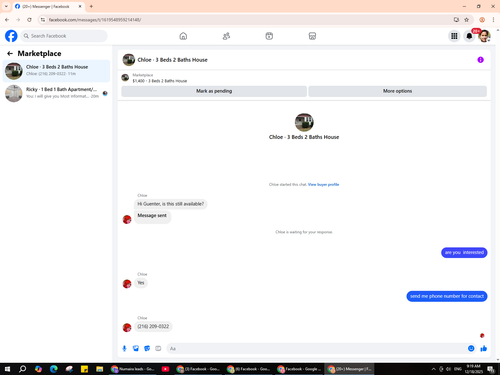Viewport: 500px width, 375px height.
Task: Open the Friends icon in top navigation
Action: click(x=226, y=36)
